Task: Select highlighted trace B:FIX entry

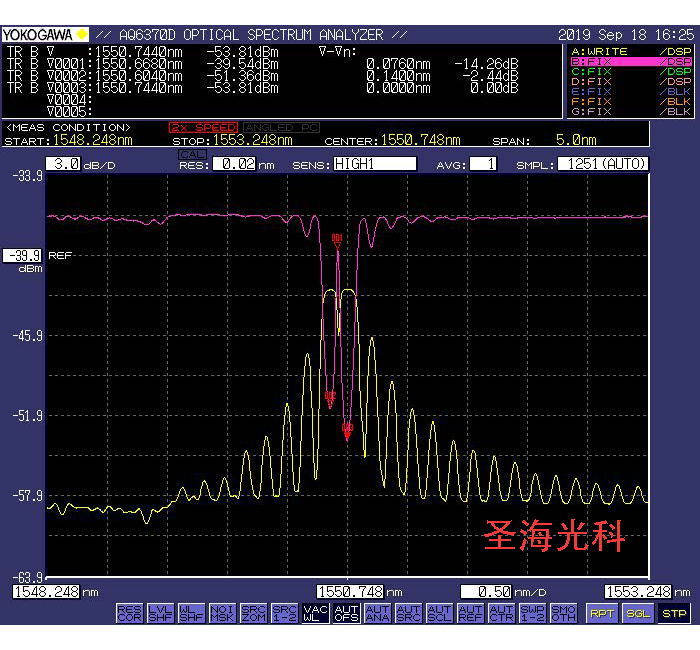Action: (630, 61)
